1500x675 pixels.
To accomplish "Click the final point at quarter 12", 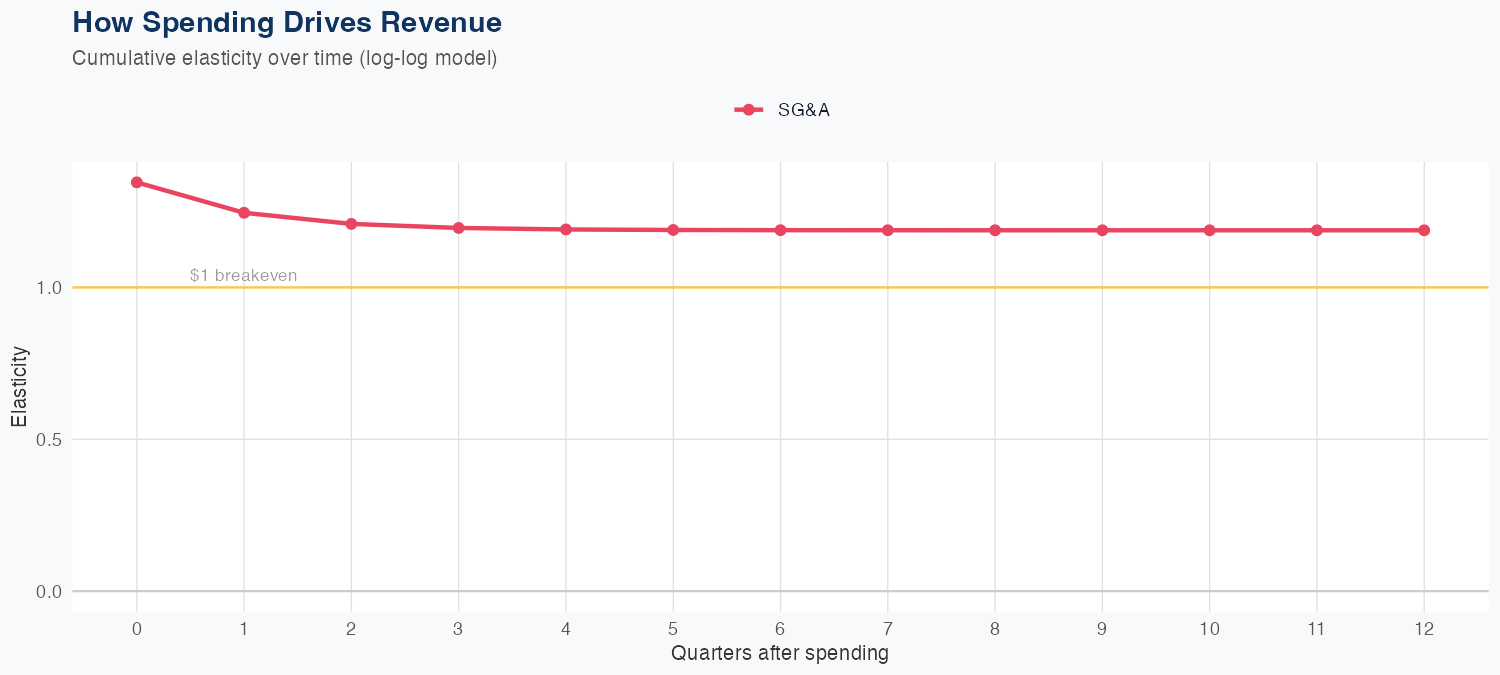I will (1424, 230).
